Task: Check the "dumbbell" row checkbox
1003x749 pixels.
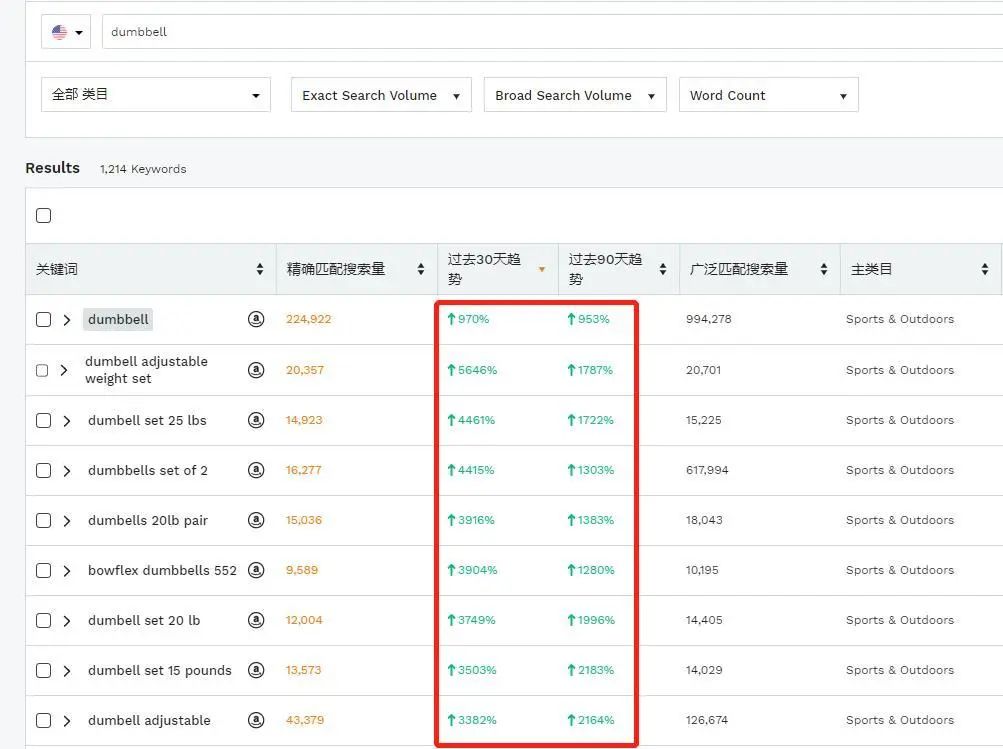Action: point(43,319)
